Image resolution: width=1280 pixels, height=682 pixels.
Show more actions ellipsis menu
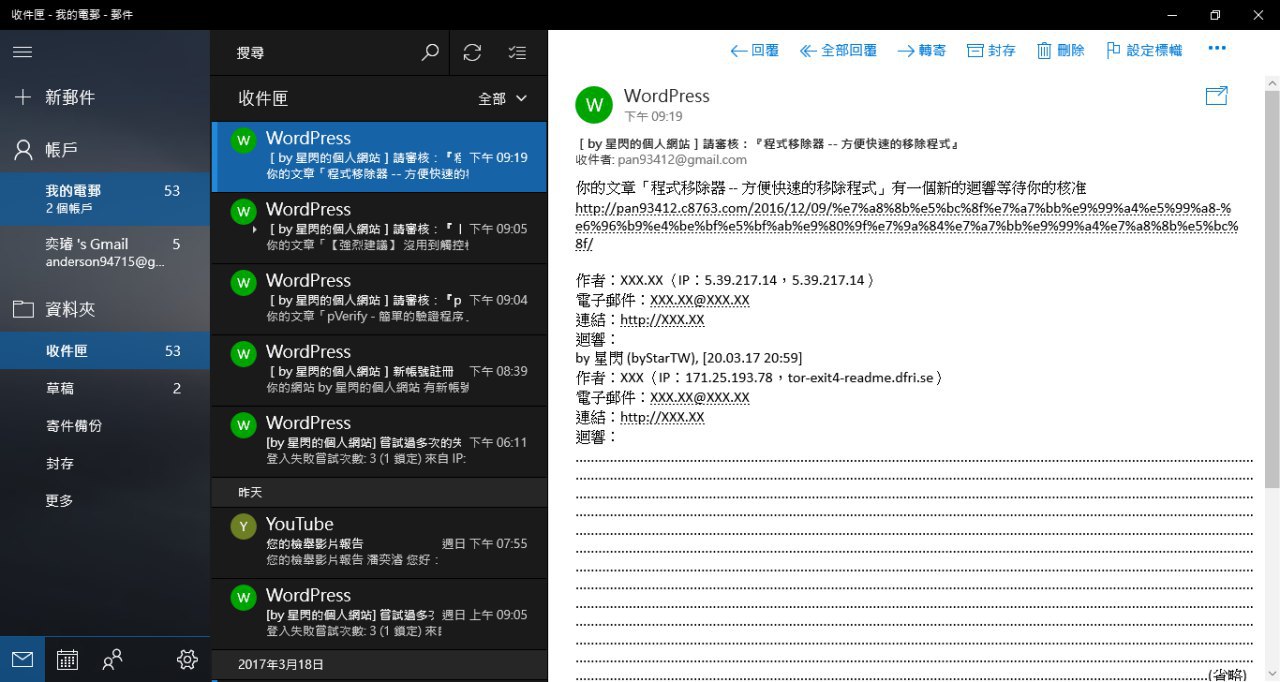(1216, 48)
